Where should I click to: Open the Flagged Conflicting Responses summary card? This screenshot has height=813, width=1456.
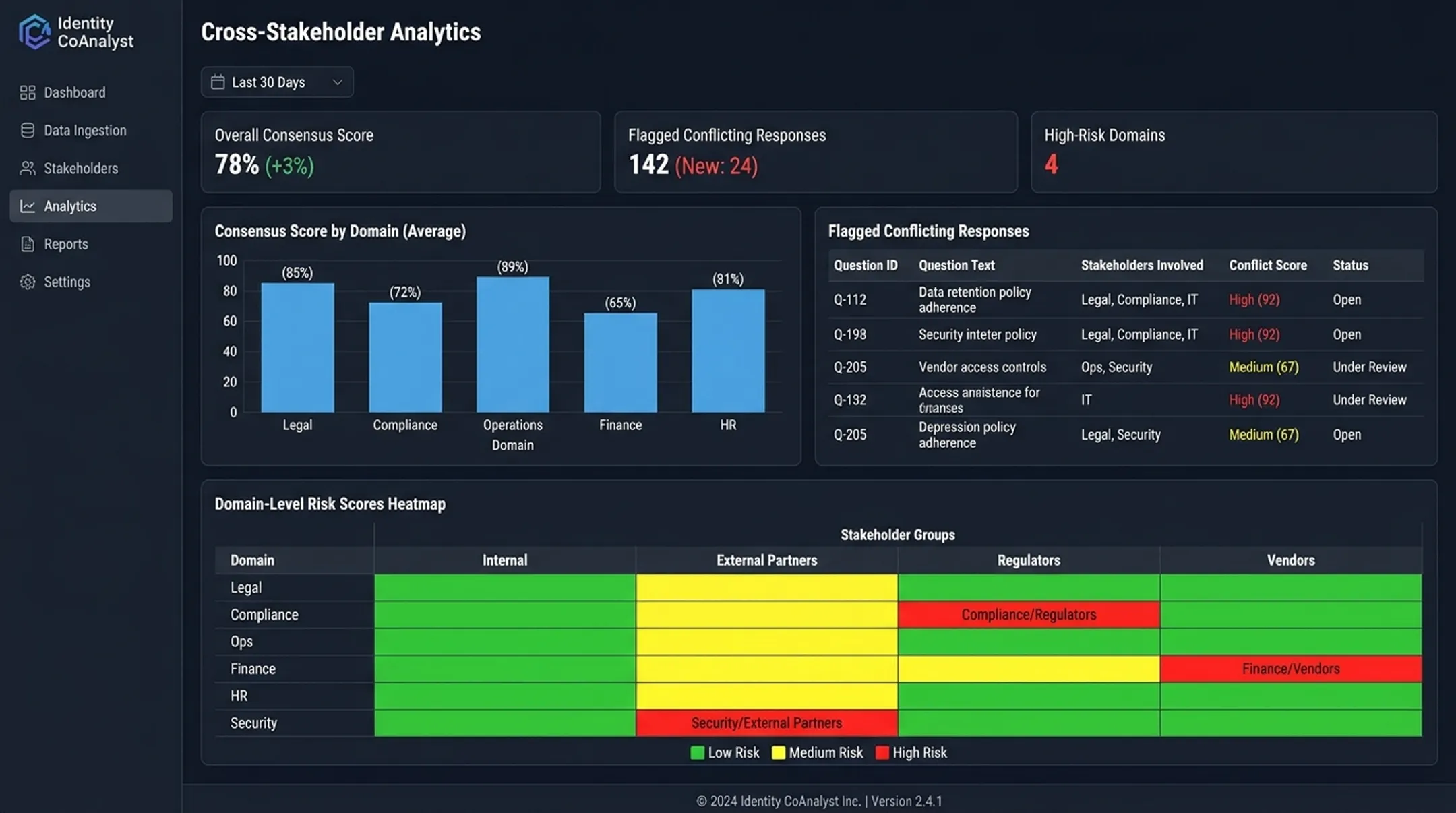coord(816,152)
